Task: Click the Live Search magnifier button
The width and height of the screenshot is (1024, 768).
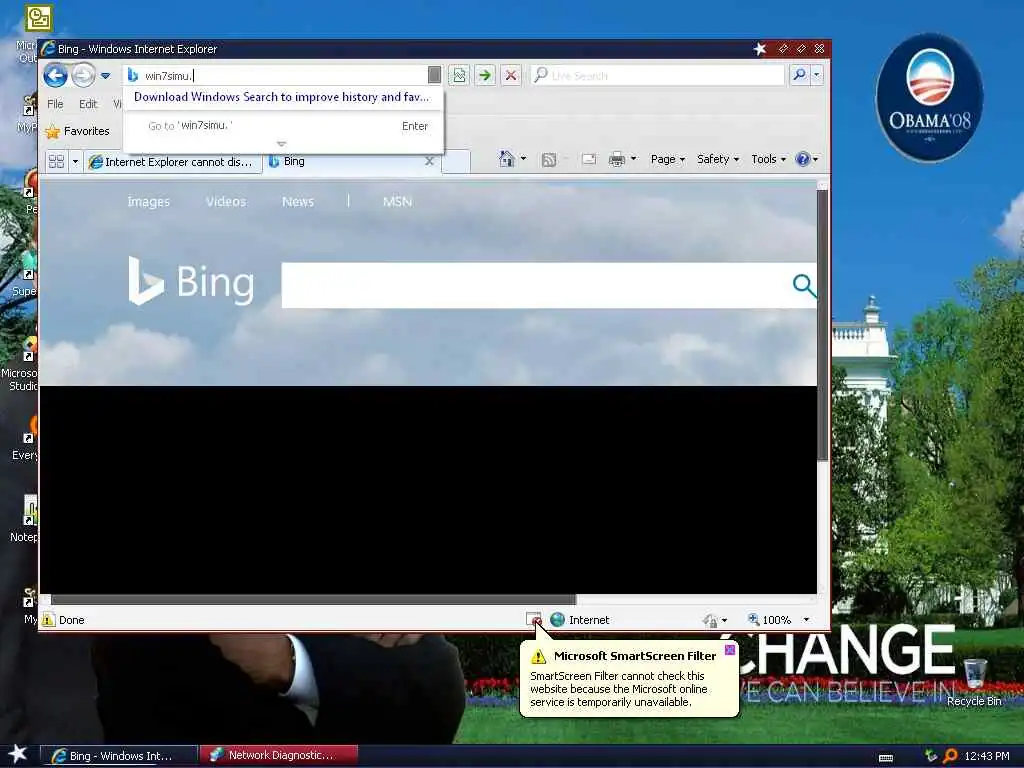Action: click(799, 75)
